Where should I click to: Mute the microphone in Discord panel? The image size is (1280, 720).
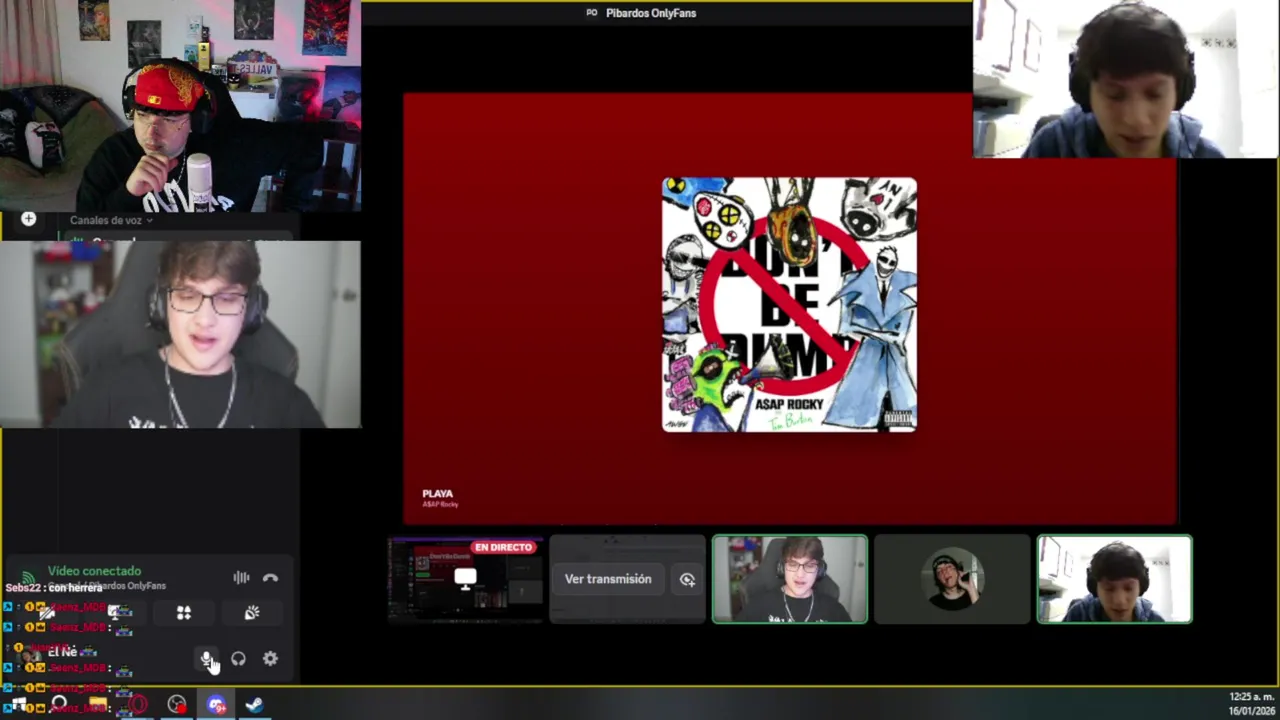coord(206,659)
